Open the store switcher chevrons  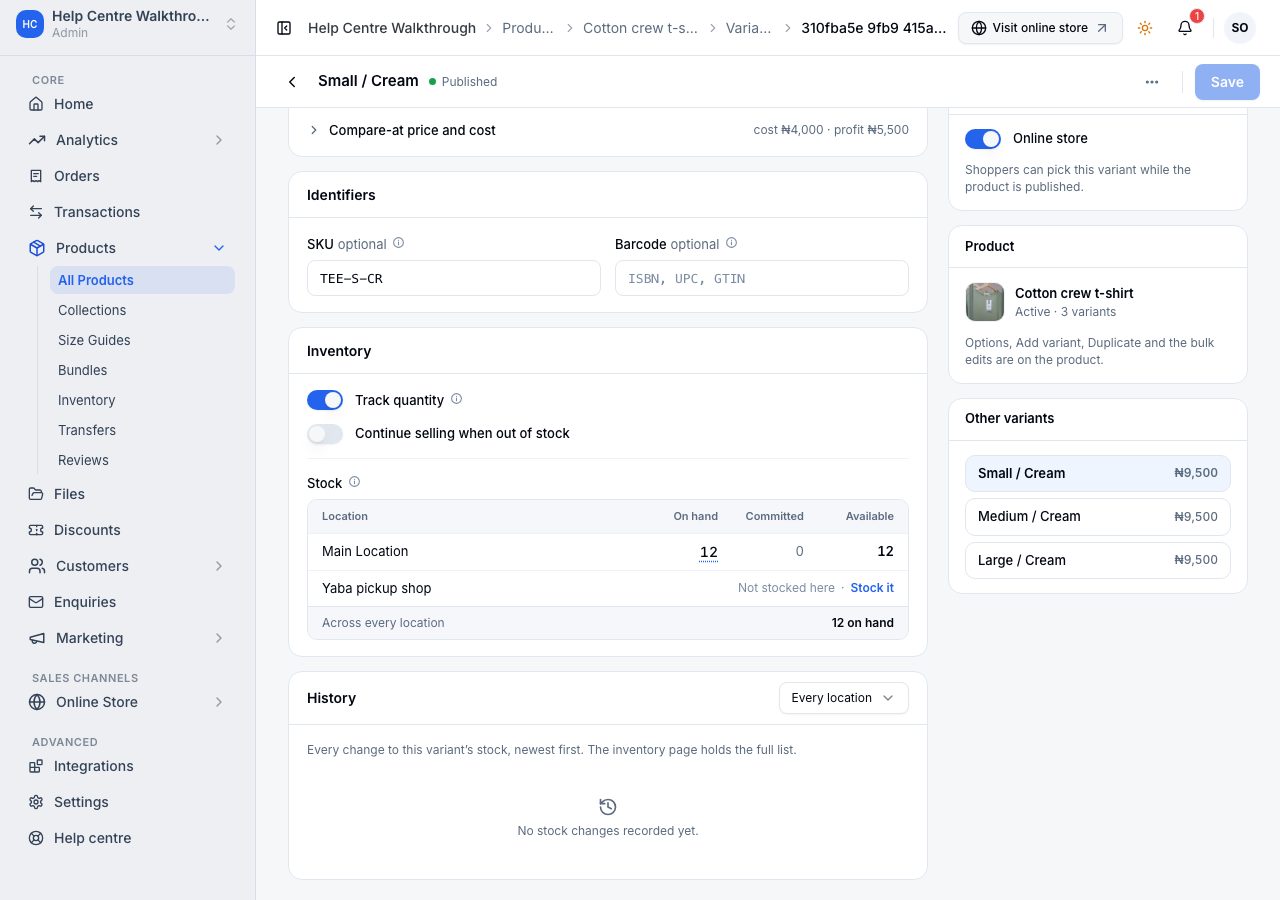click(231, 24)
